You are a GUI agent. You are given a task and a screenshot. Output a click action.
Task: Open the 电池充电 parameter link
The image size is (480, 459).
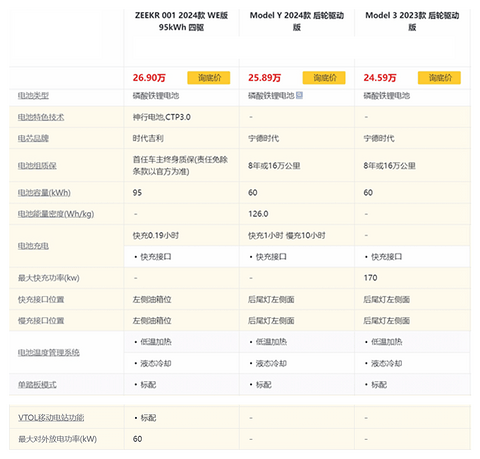pos(33,246)
